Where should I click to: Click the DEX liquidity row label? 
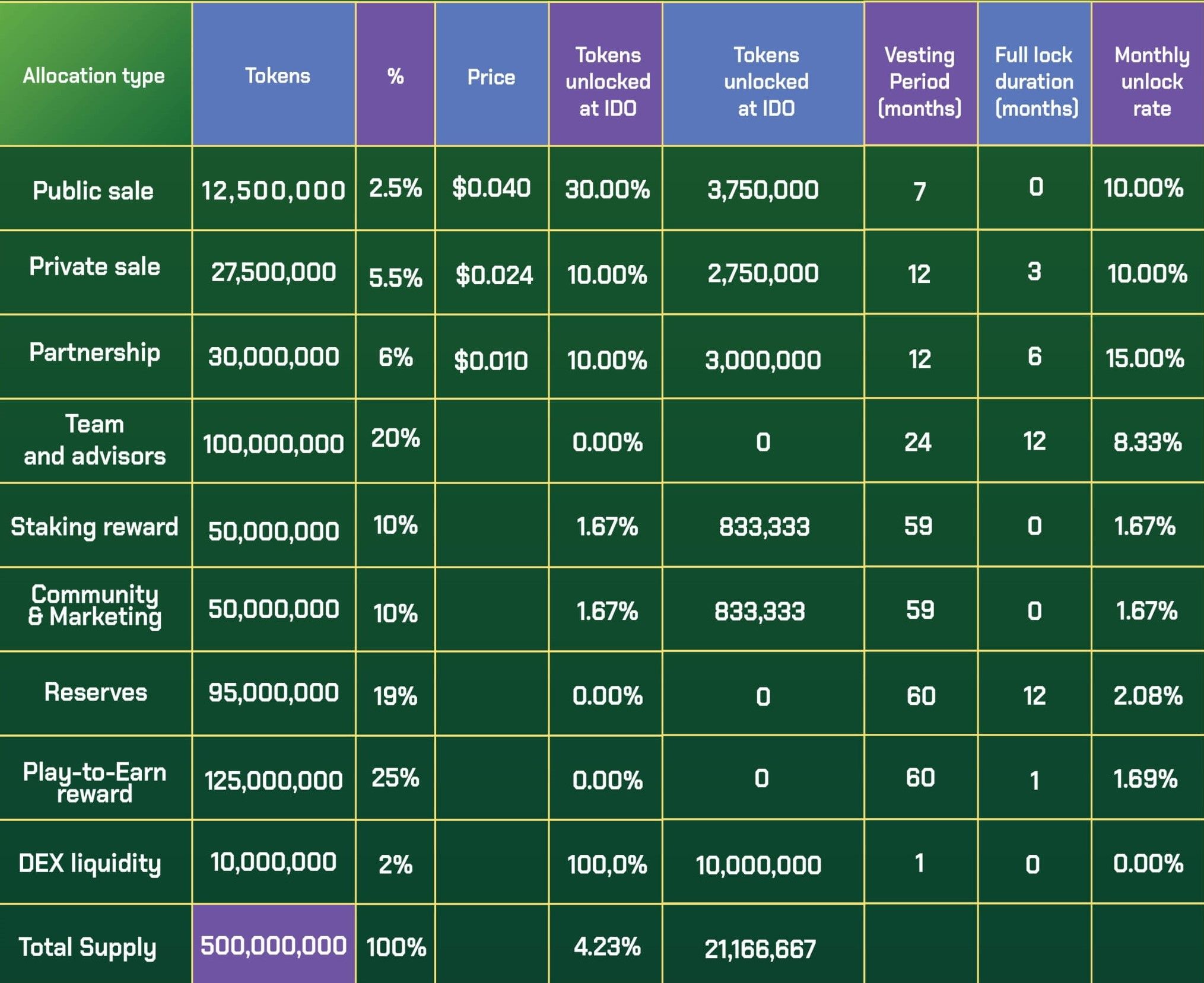click(90, 863)
